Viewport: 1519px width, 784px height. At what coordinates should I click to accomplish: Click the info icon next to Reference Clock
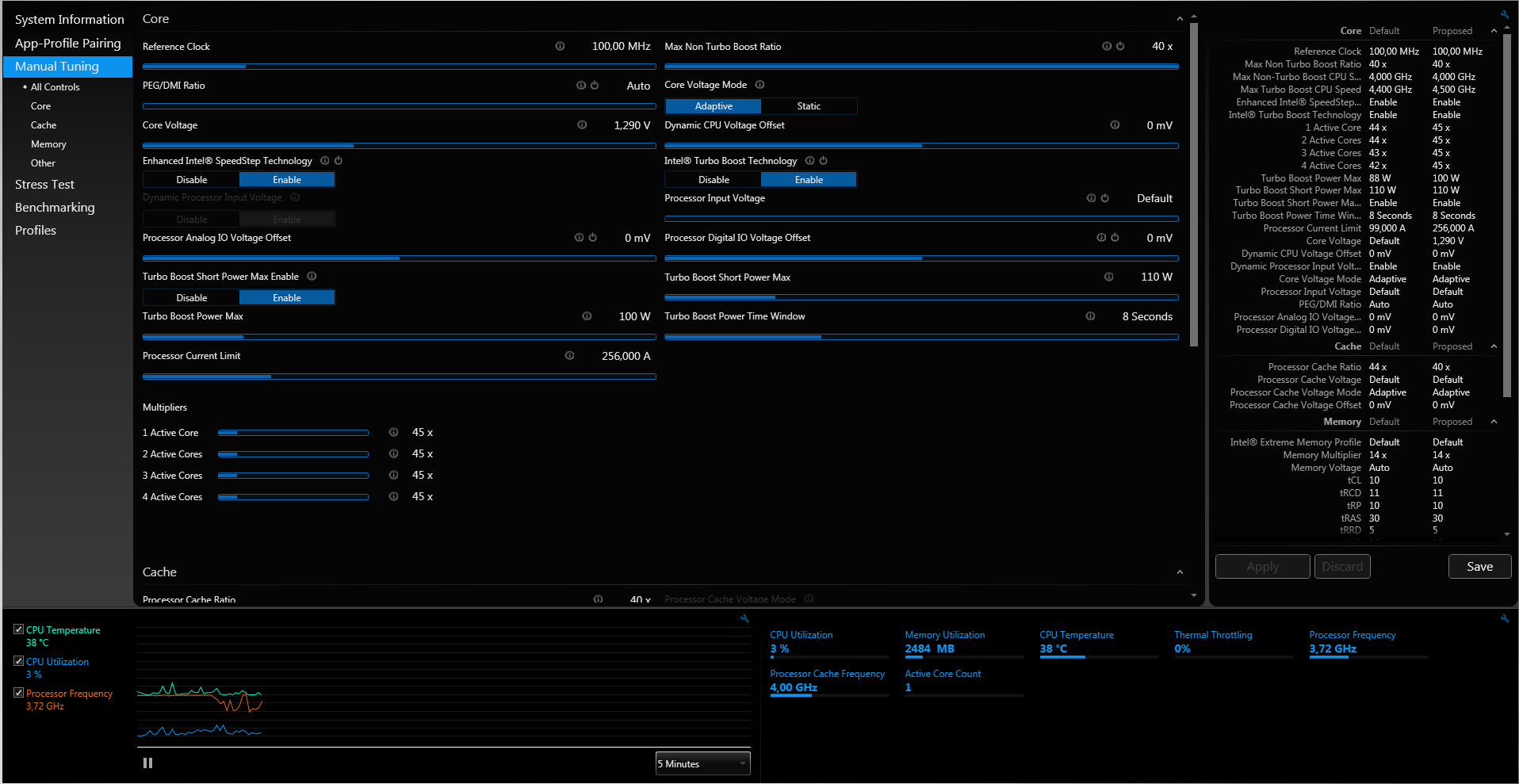tap(560, 46)
